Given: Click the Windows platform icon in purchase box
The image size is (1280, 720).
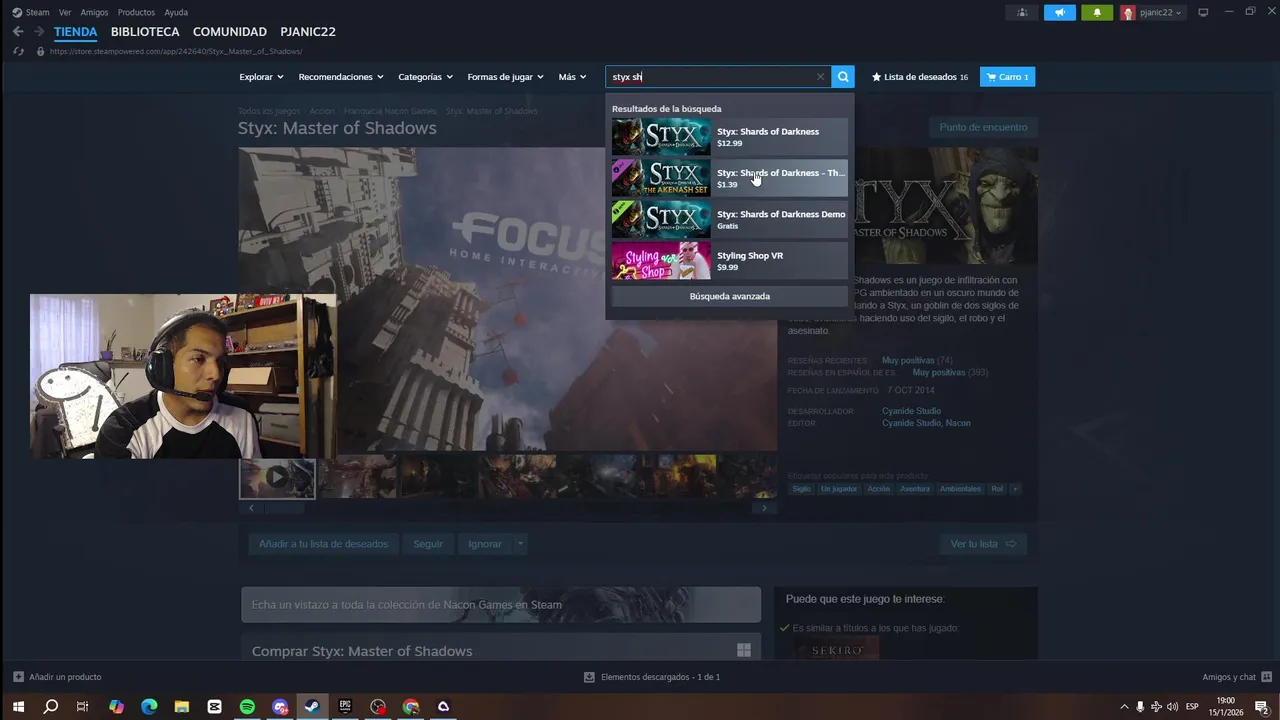Looking at the screenshot, I should (744, 650).
